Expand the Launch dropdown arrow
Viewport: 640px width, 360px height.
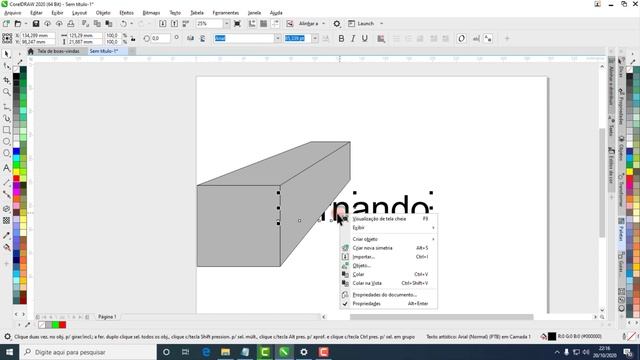pyautogui.click(x=382, y=24)
